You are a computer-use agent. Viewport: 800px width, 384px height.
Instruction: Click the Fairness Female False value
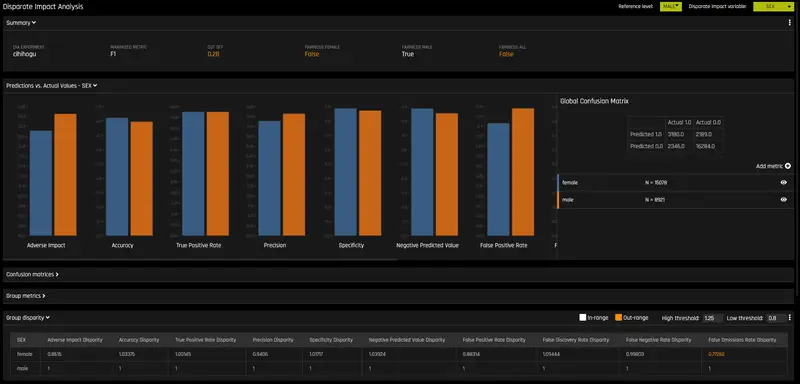(x=312, y=54)
